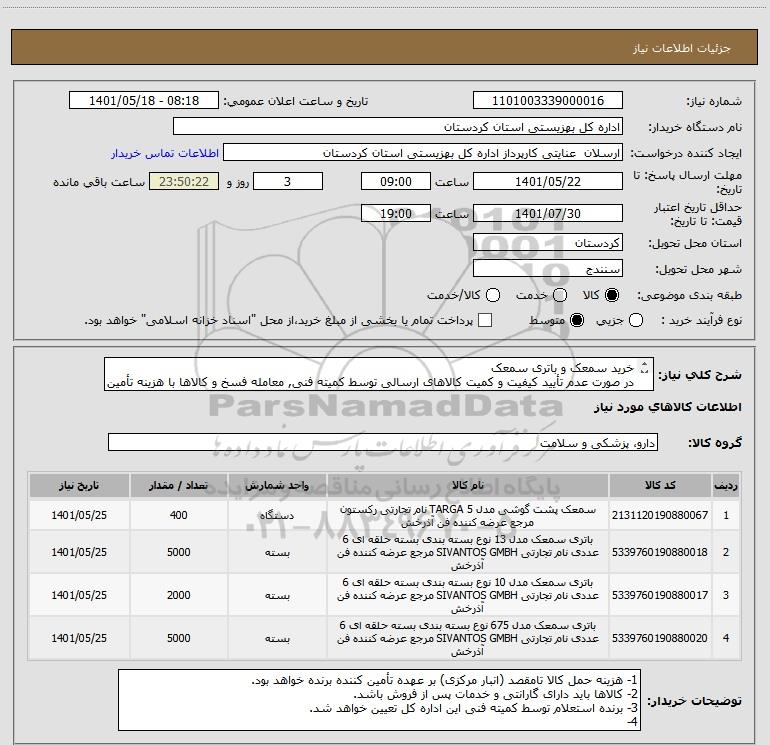
Task: Click the buyer notes text area
Action: [379, 700]
